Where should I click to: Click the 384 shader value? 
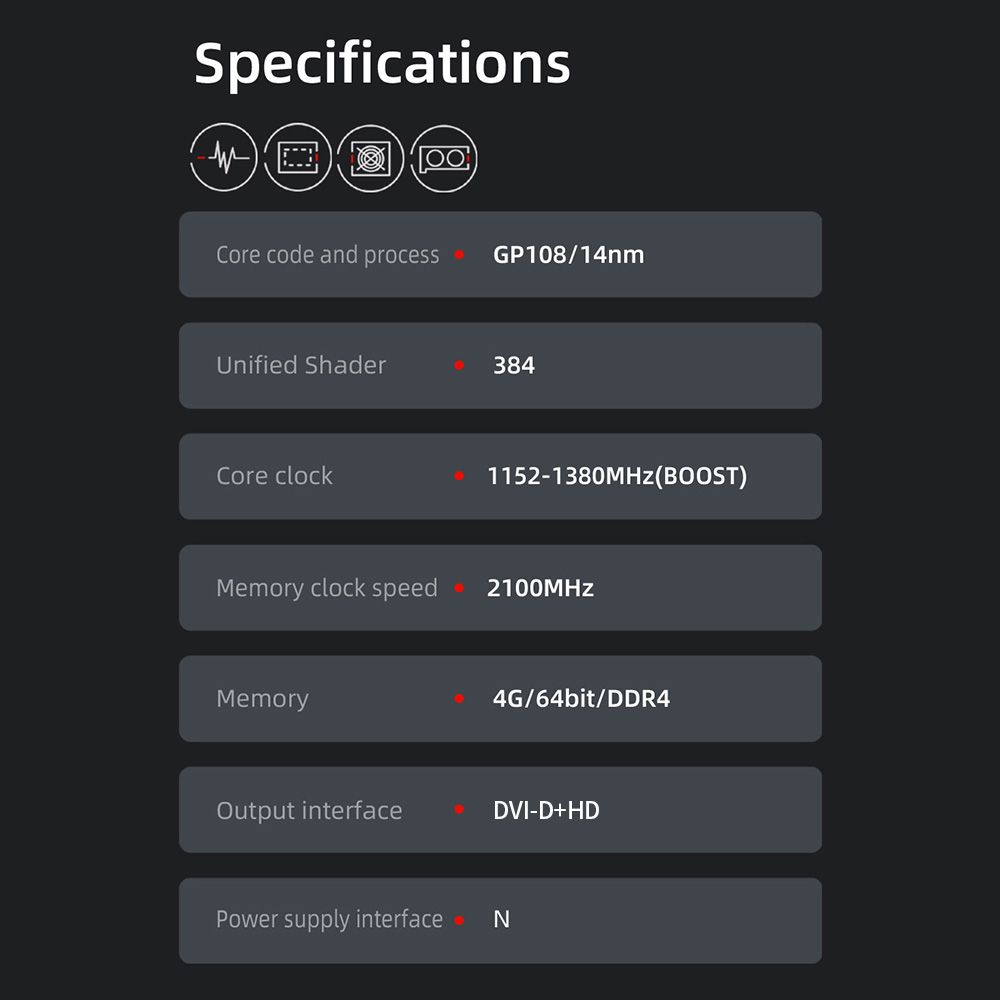tap(514, 366)
